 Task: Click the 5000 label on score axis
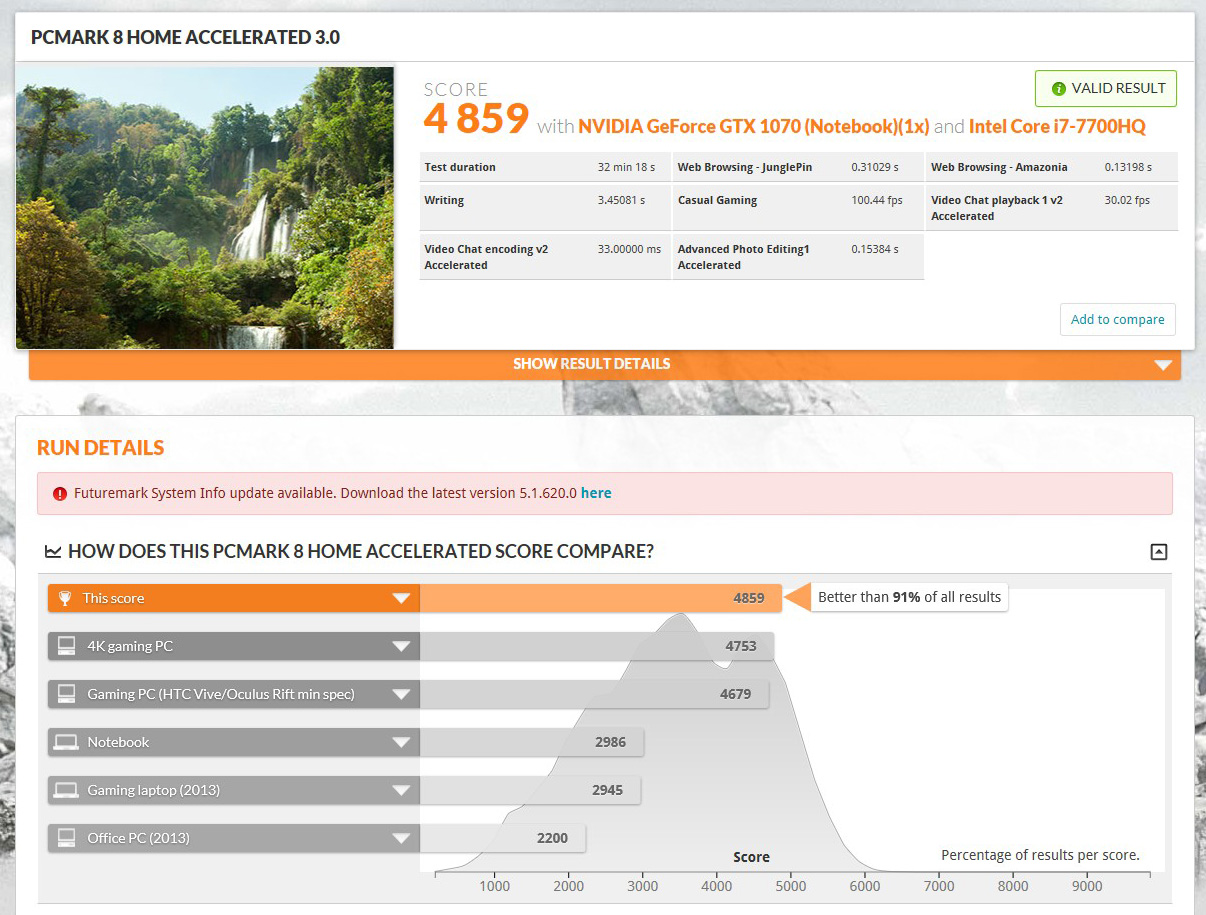click(790, 886)
